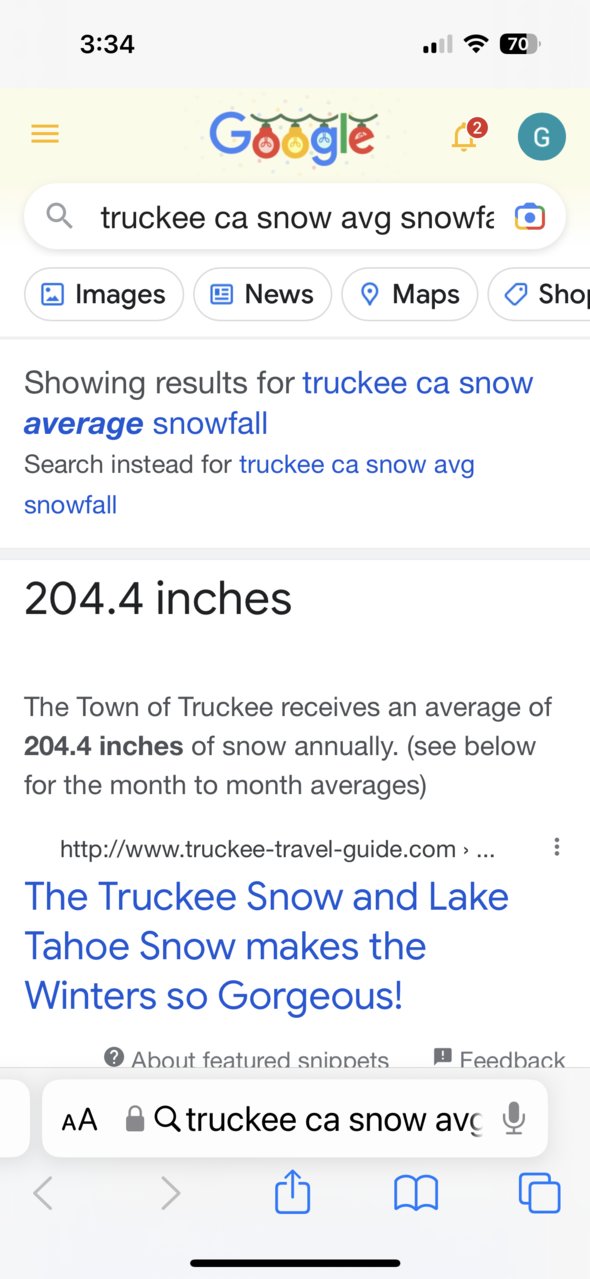Image resolution: width=590 pixels, height=1279 pixels.
Task: Switch to News results tab
Action: click(262, 294)
